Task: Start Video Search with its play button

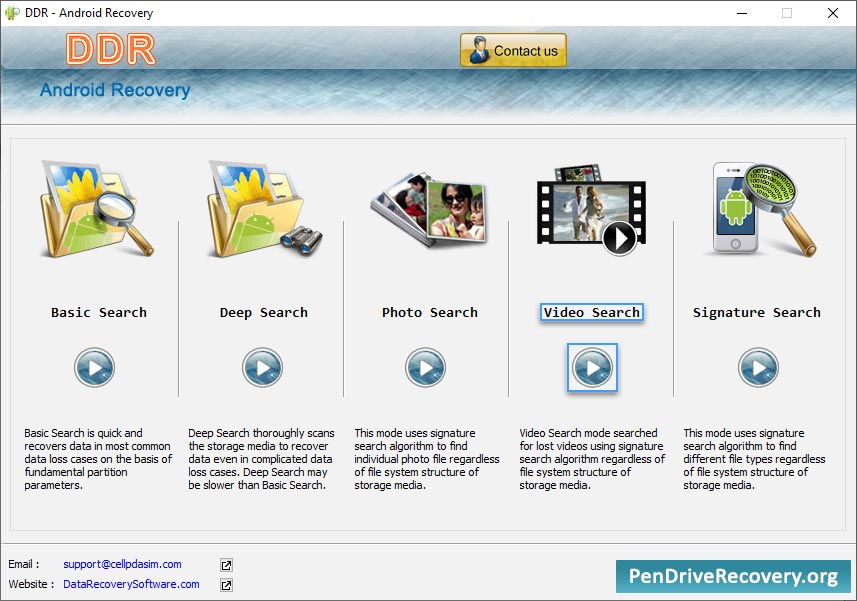Action: coord(592,368)
